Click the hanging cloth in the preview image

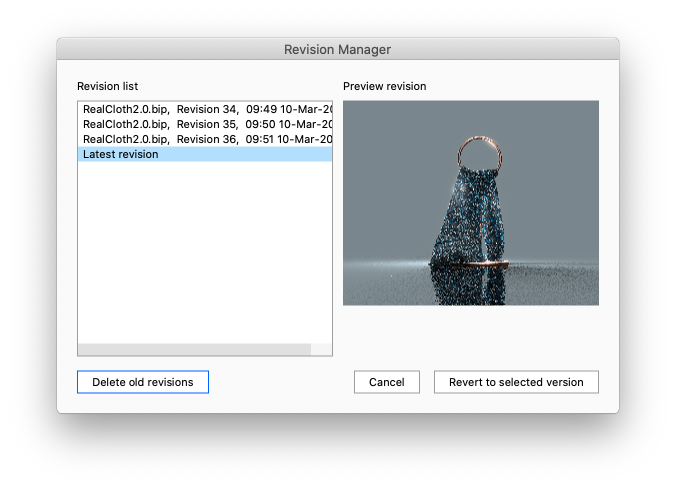pos(468,215)
